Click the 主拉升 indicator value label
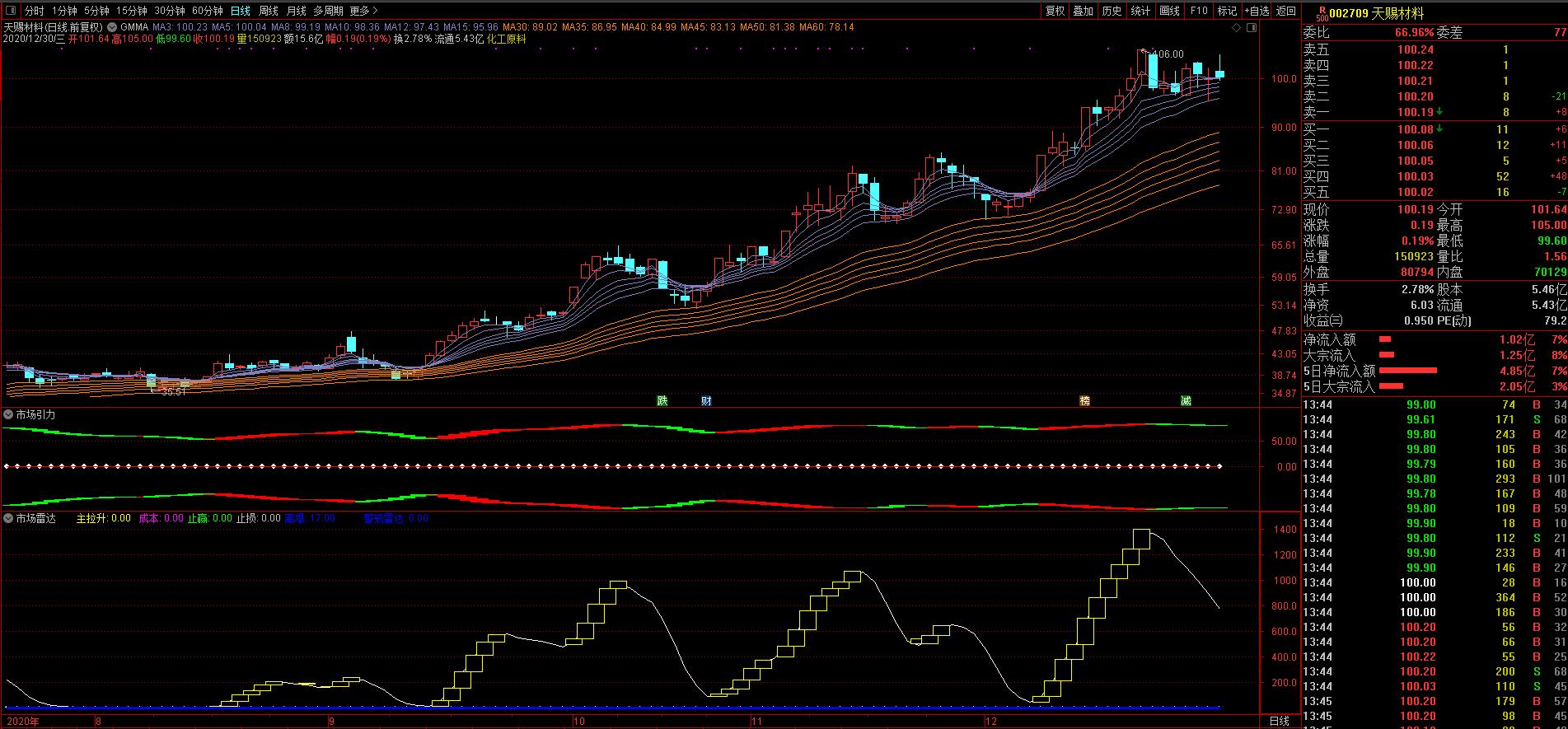The width and height of the screenshot is (1568, 729). [103, 518]
